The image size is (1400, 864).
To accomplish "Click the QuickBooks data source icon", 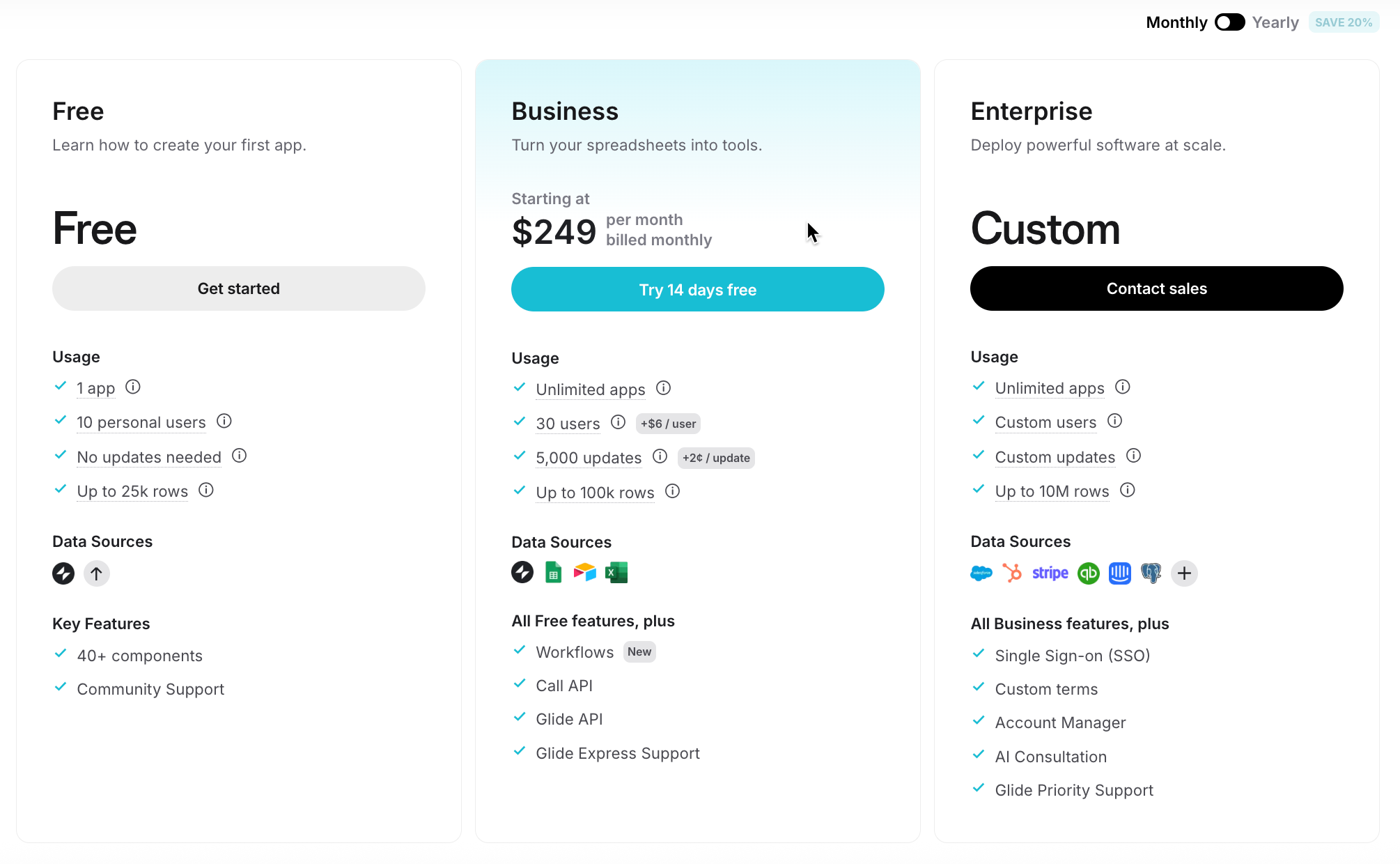I will 1088,573.
